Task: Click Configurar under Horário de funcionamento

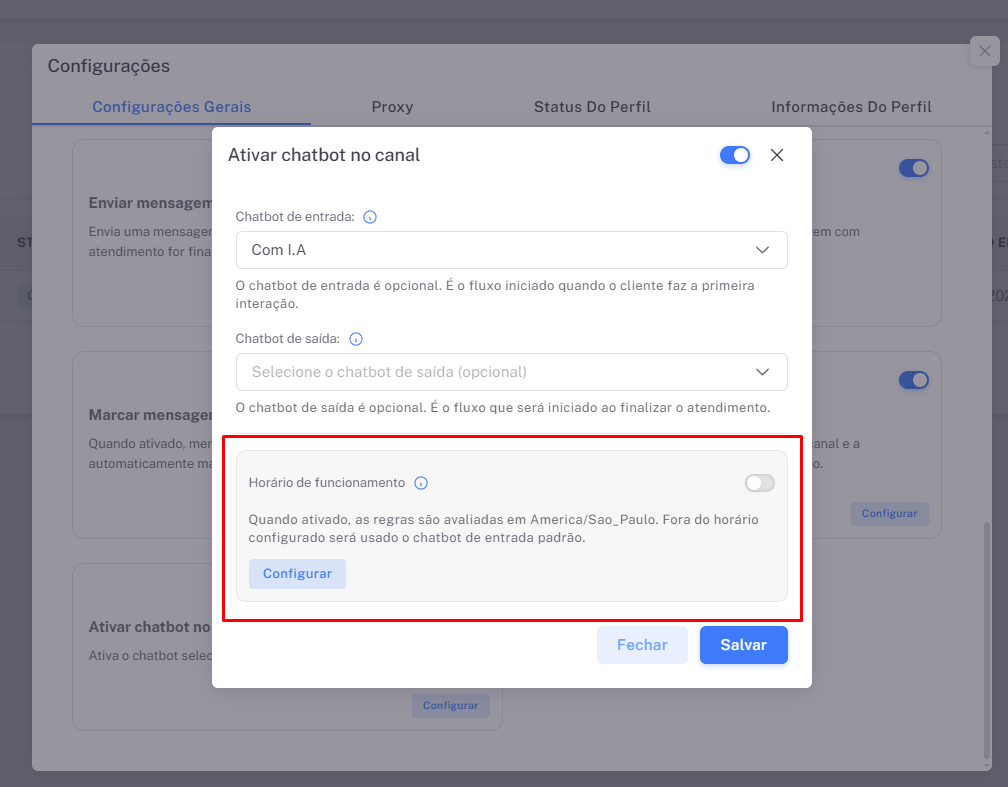Action: pos(297,574)
